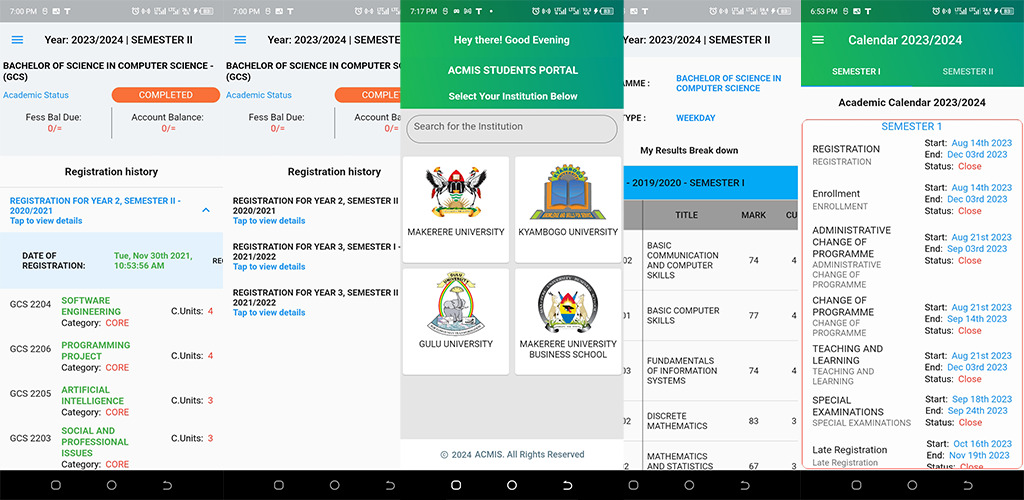The width and height of the screenshot is (1024, 500).
Task: Tap SPECIAL EXAMINATIONS calendar entry heading
Action: point(848,406)
